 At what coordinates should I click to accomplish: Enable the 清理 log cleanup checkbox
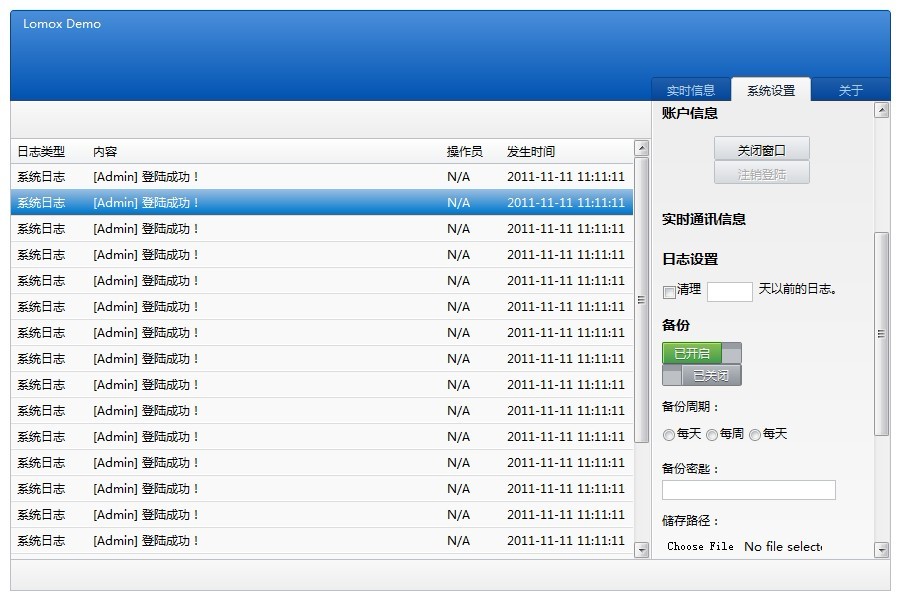[x=669, y=292]
